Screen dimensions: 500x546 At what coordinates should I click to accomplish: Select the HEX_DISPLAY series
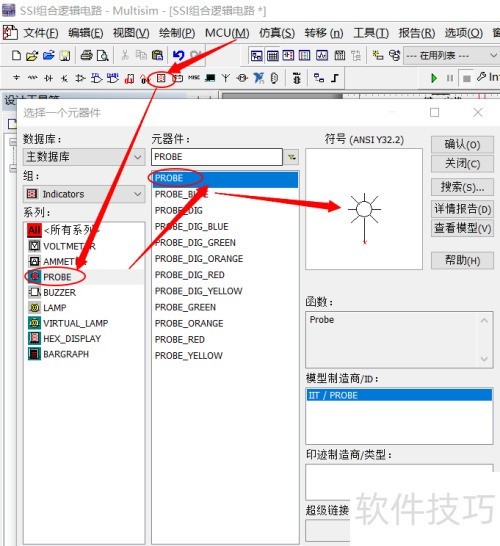[84, 338]
